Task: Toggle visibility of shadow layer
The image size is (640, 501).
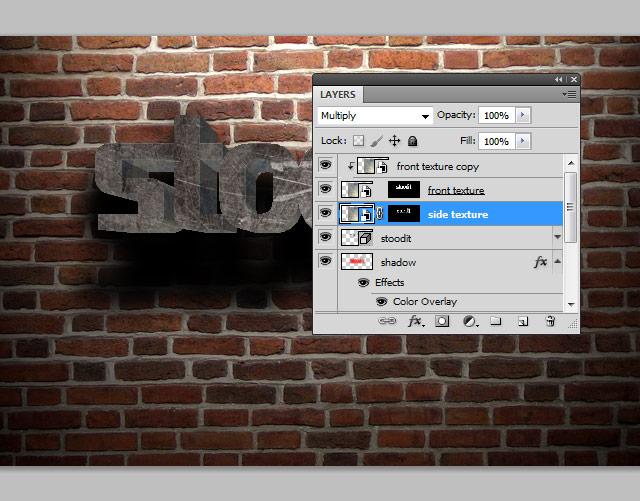Action: pyautogui.click(x=325, y=261)
